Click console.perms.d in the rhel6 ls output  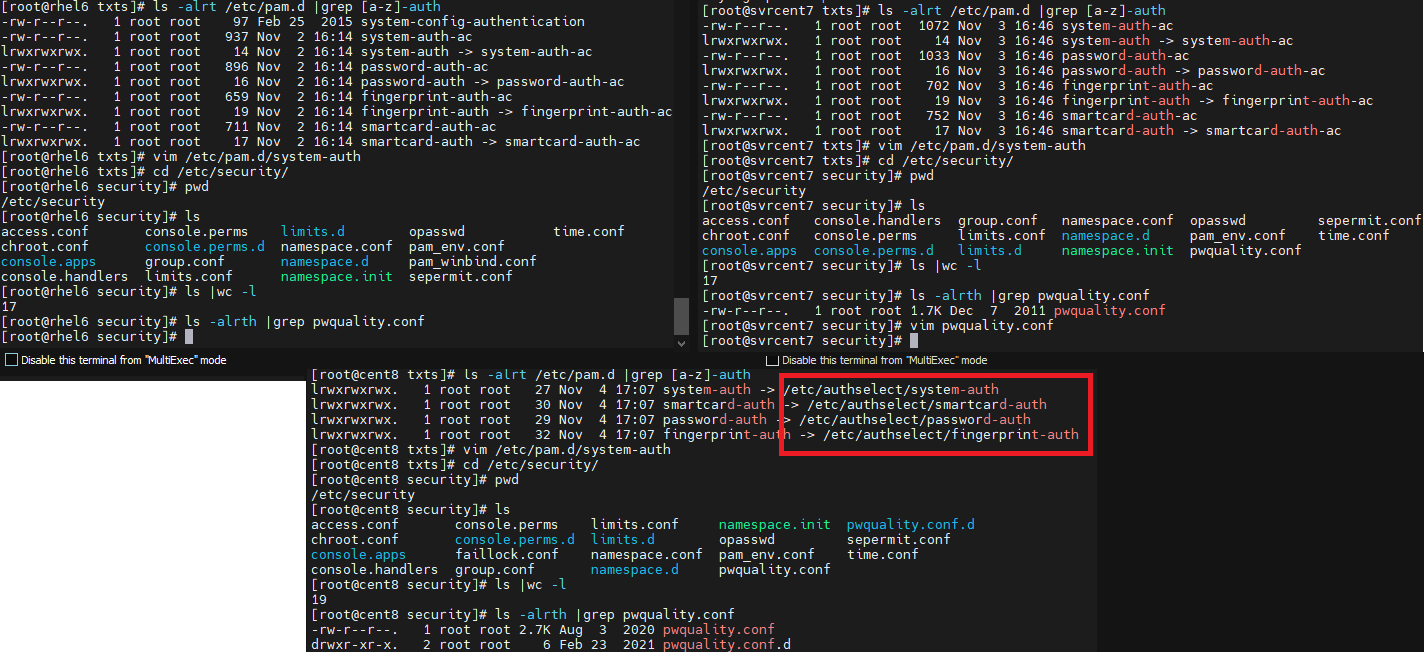pos(205,246)
